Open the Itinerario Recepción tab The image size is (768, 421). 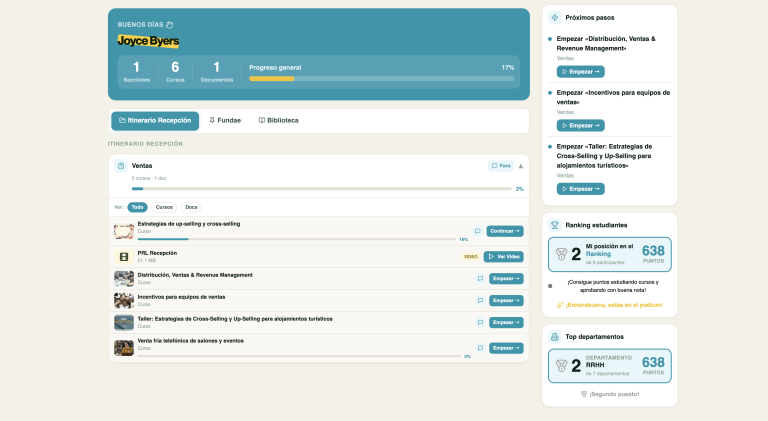point(155,120)
